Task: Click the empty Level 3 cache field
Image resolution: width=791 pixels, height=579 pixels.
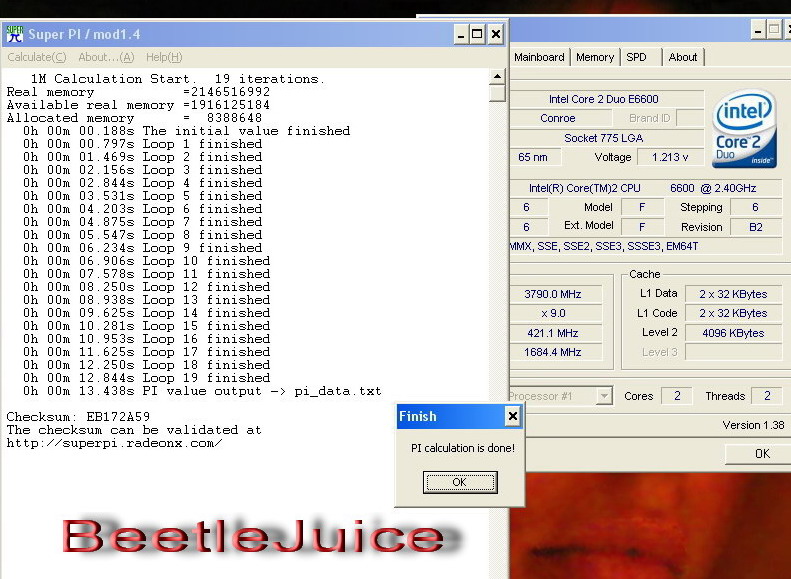Action: tap(733, 352)
